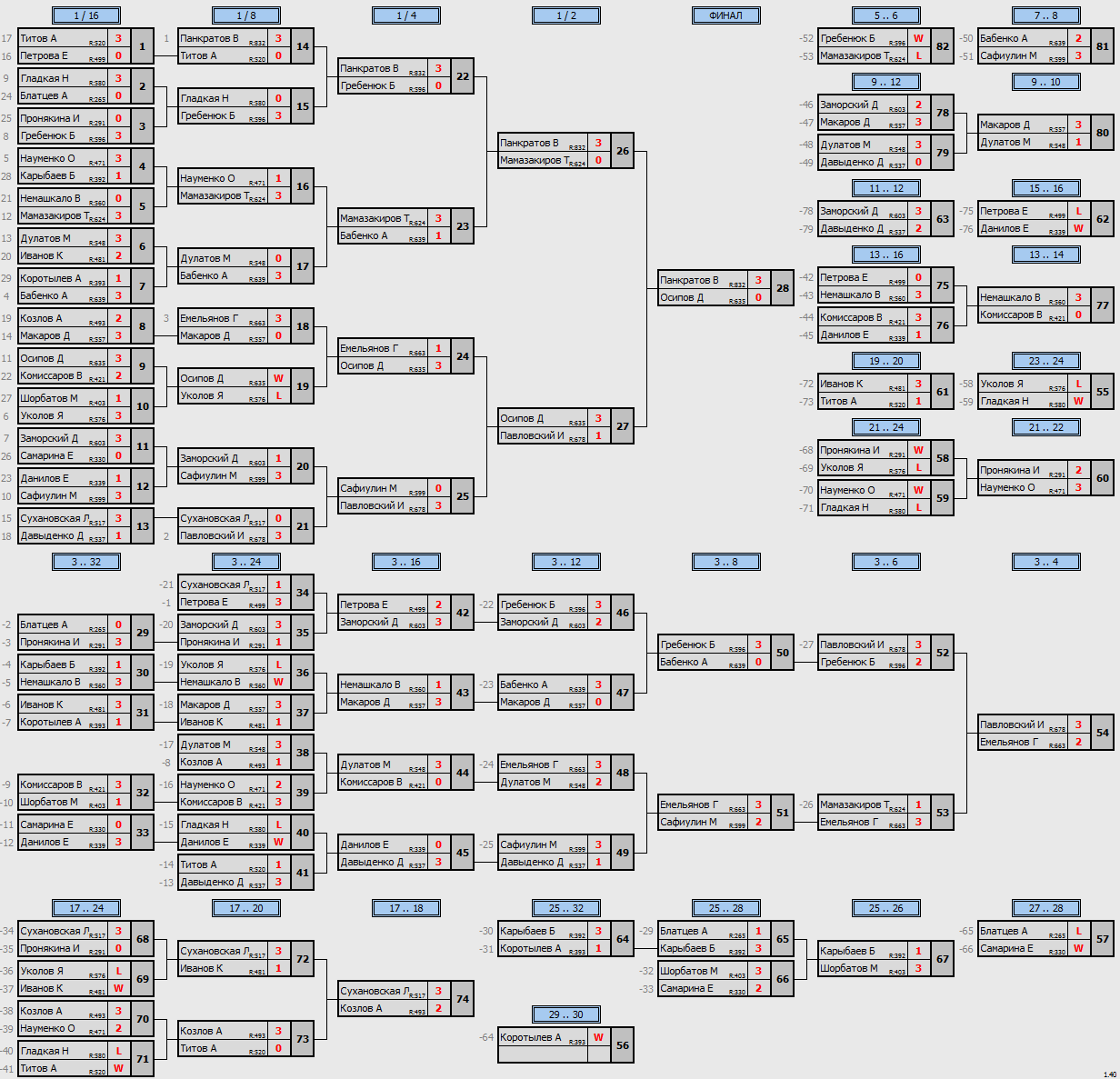Select the "3 .. 32" bracket header
The image size is (1120, 1079).
pos(86,562)
